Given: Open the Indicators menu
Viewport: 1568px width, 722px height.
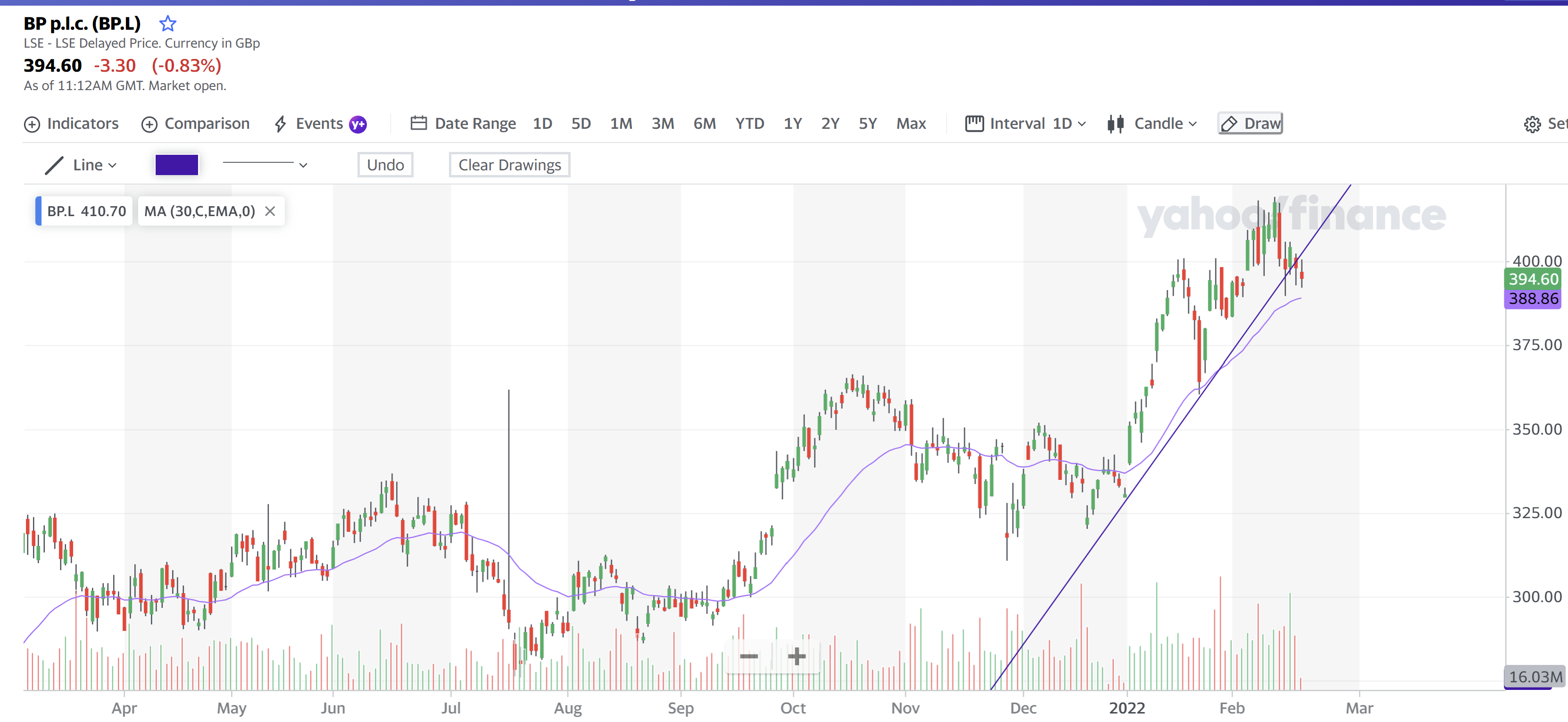Looking at the screenshot, I should (71, 124).
